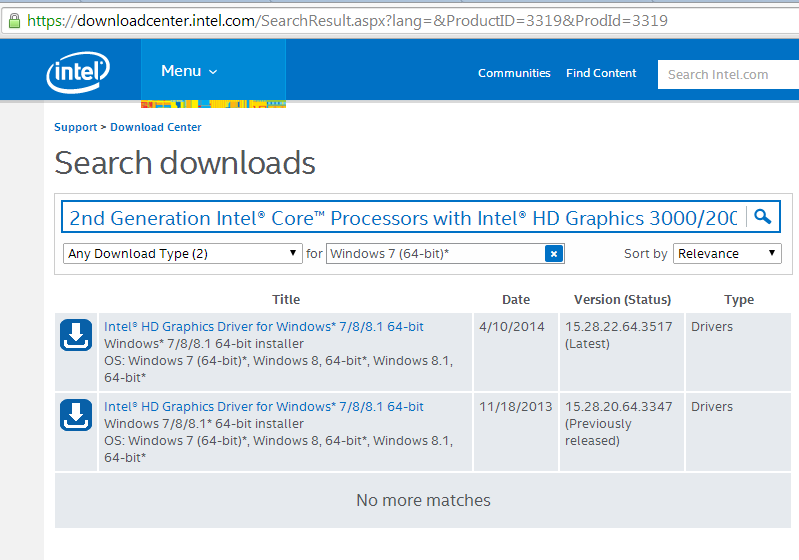
Task: Click the browser address bar URL
Action: (350, 21)
